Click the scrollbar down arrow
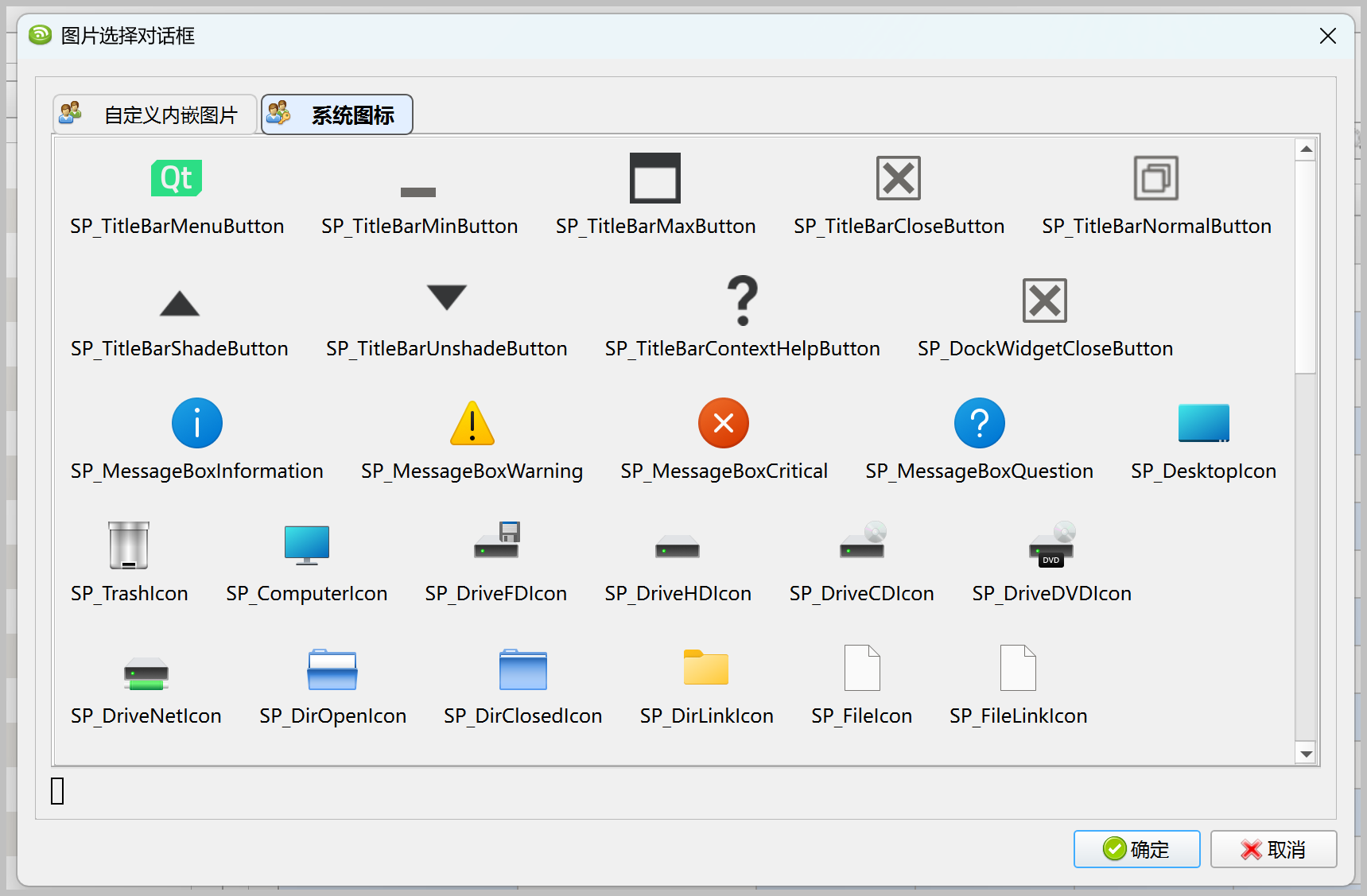1367x896 pixels. [1305, 753]
